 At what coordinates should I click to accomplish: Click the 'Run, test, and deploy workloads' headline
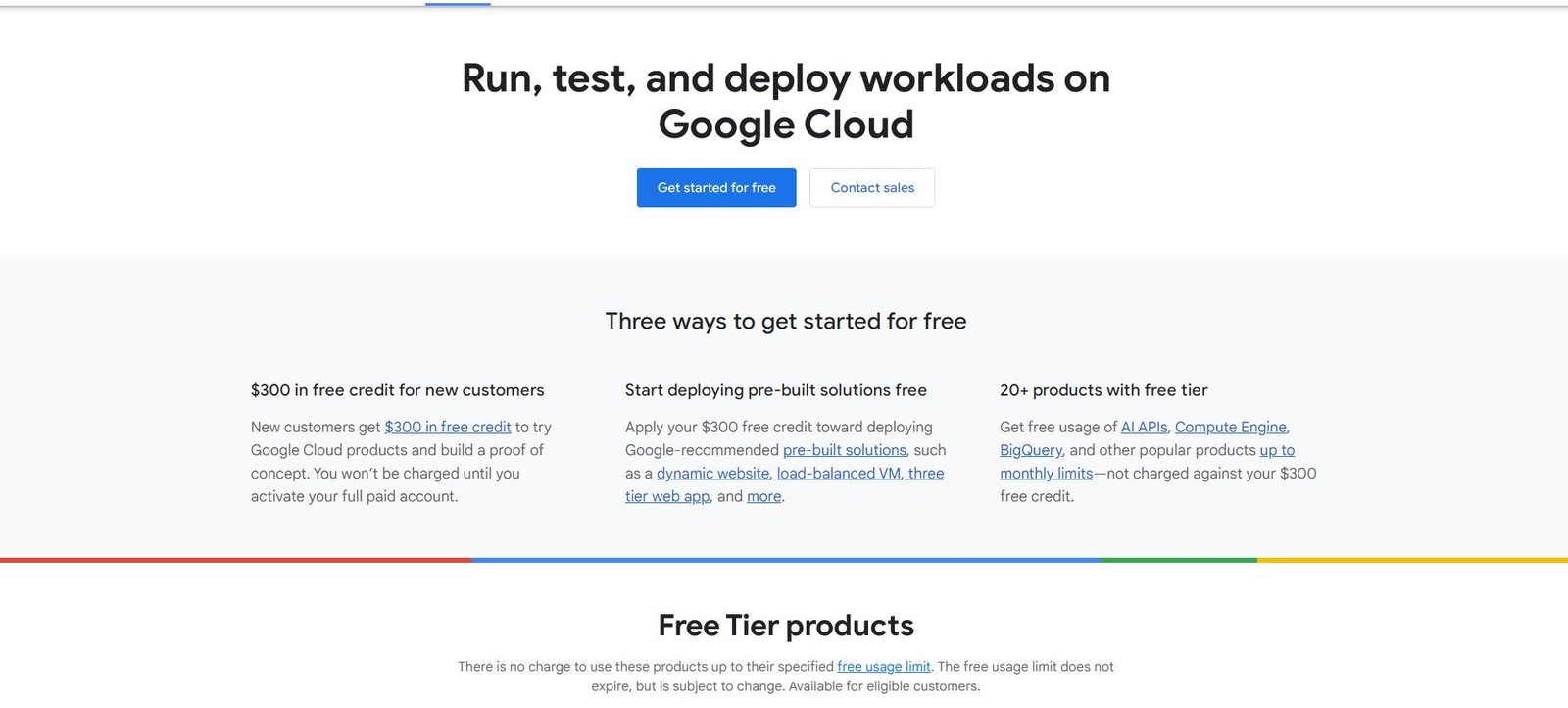coord(786,101)
